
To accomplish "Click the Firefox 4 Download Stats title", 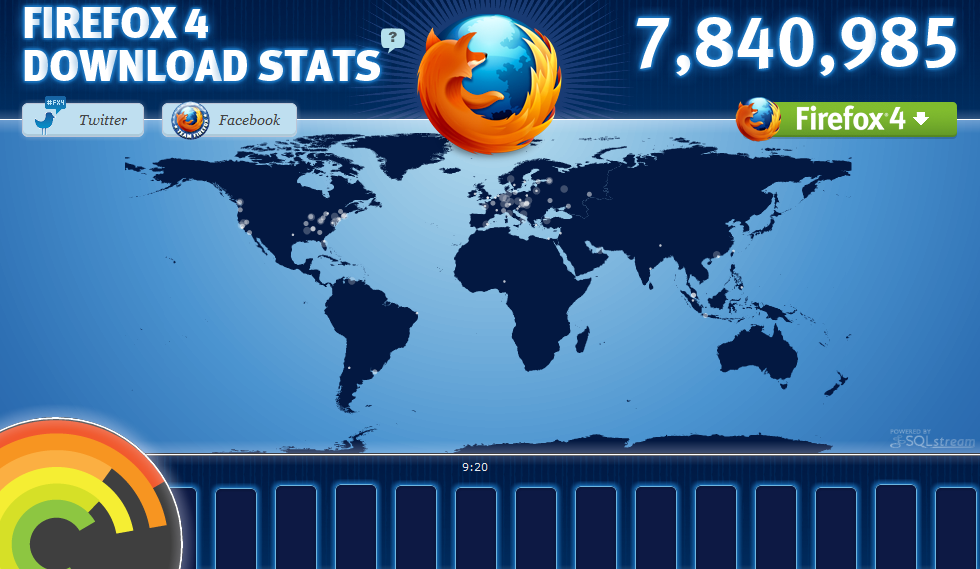I will tap(200, 46).
